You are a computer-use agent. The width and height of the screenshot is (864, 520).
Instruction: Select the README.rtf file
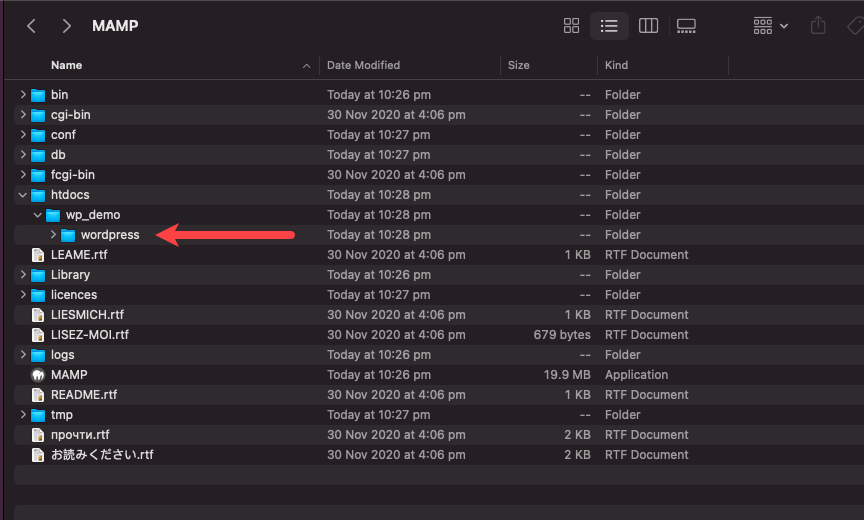coord(84,395)
